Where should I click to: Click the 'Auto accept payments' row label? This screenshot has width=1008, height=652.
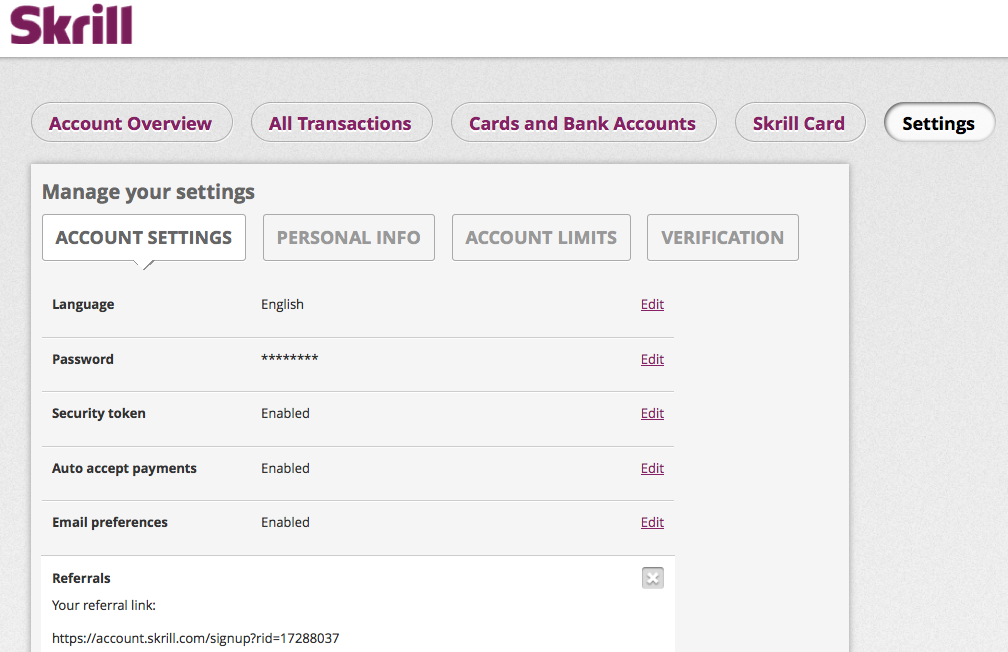click(124, 469)
